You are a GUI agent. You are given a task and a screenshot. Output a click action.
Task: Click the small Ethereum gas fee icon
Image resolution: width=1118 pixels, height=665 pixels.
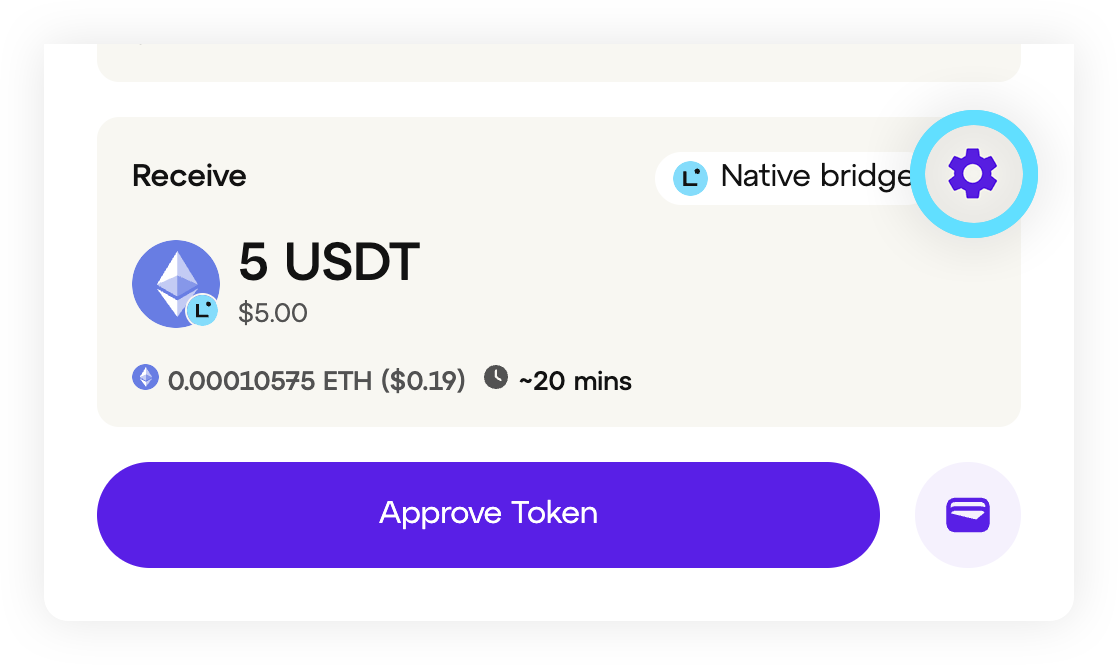click(146, 377)
